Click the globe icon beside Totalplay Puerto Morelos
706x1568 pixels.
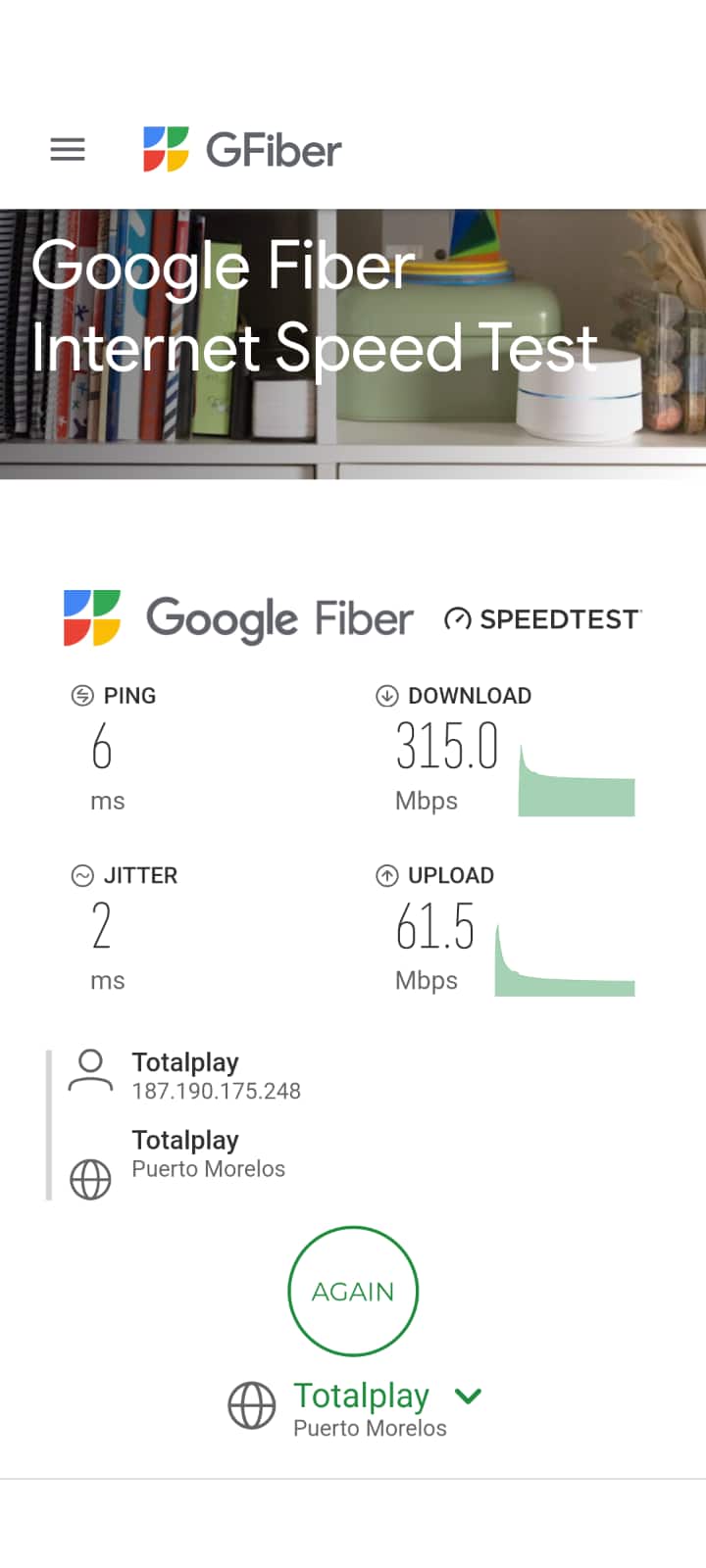click(90, 1179)
